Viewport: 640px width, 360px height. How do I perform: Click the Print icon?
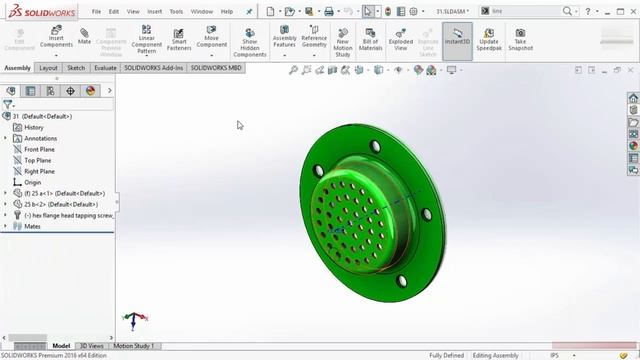pyautogui.click(x=329, y=11)
